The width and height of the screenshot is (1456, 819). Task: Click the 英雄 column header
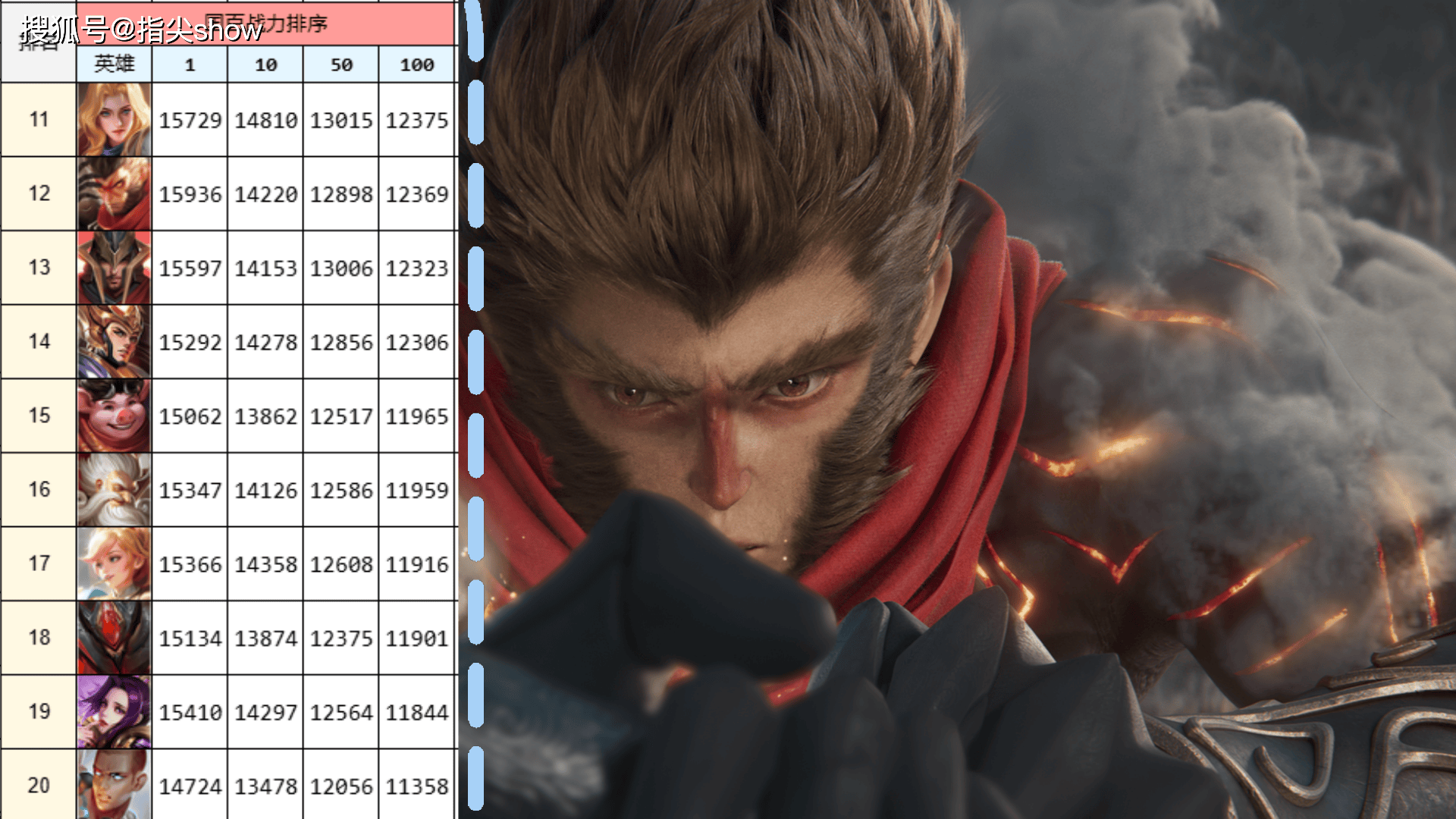click(115, 64)
